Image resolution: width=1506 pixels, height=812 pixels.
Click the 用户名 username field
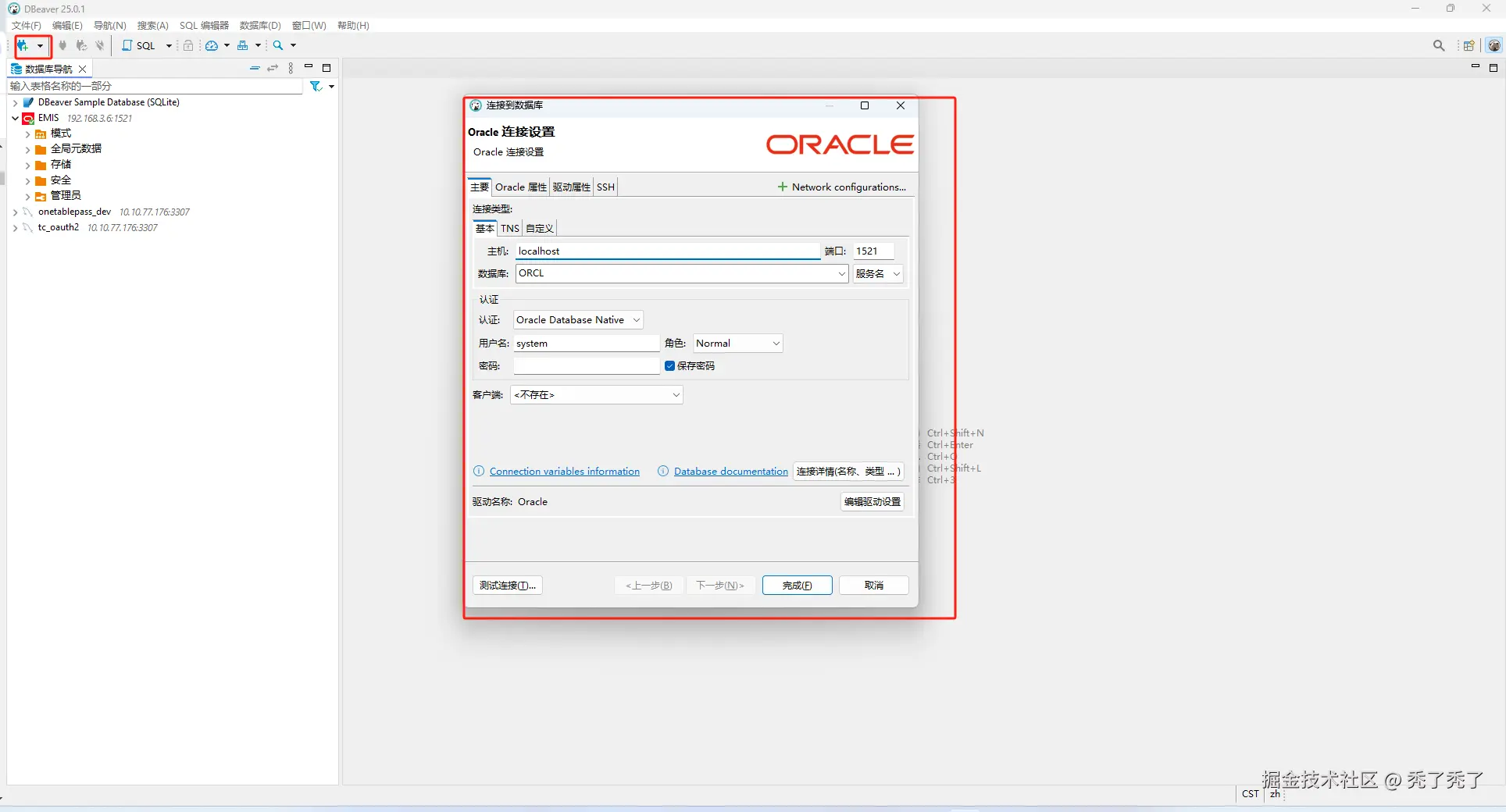(x=587, y=344)
